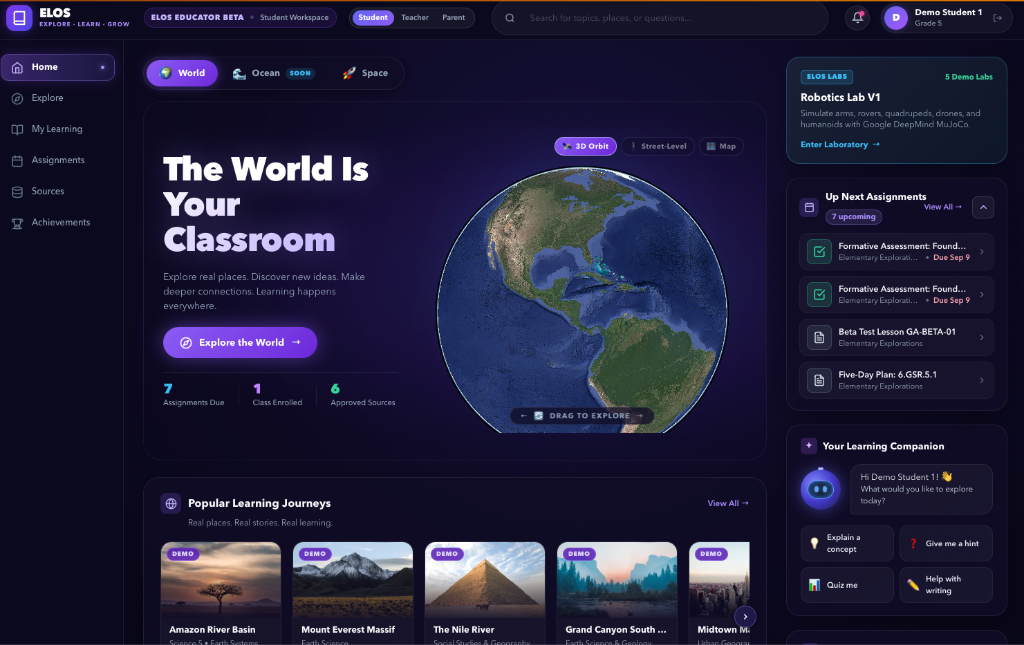View all Popular Learning Journeys

728,503
